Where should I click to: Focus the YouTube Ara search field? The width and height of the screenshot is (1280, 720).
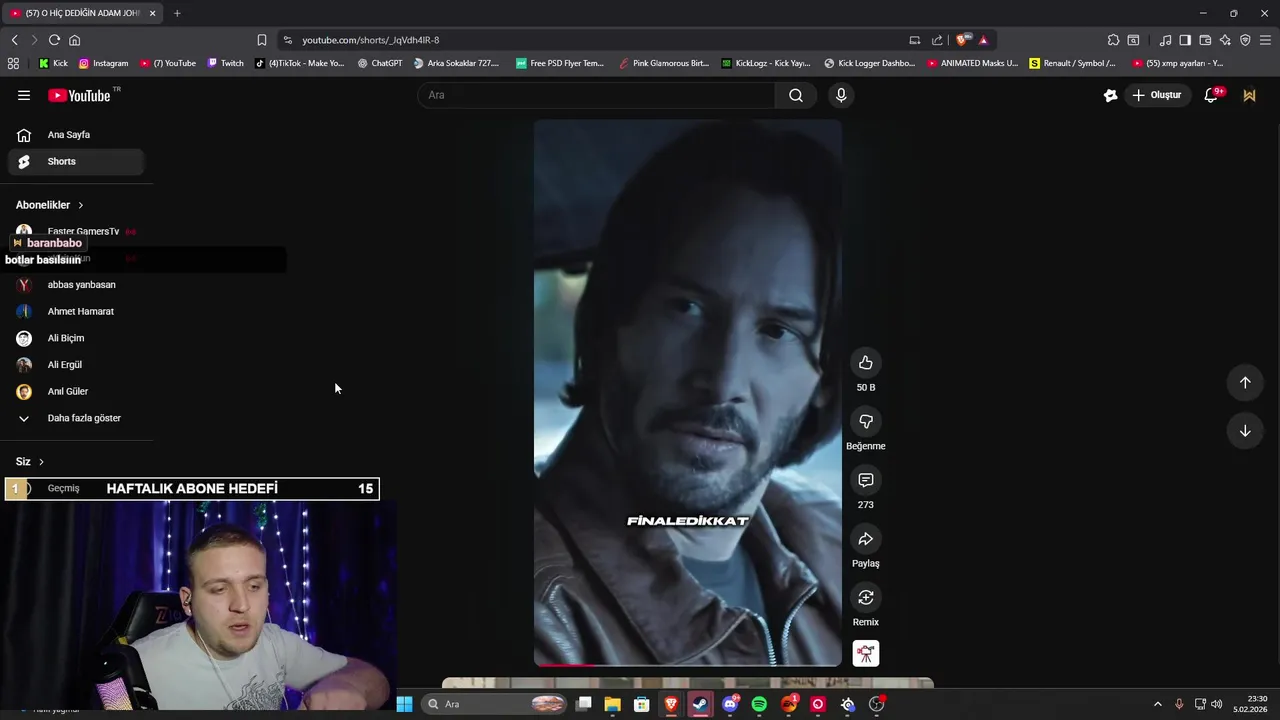(x=597, y=95)
